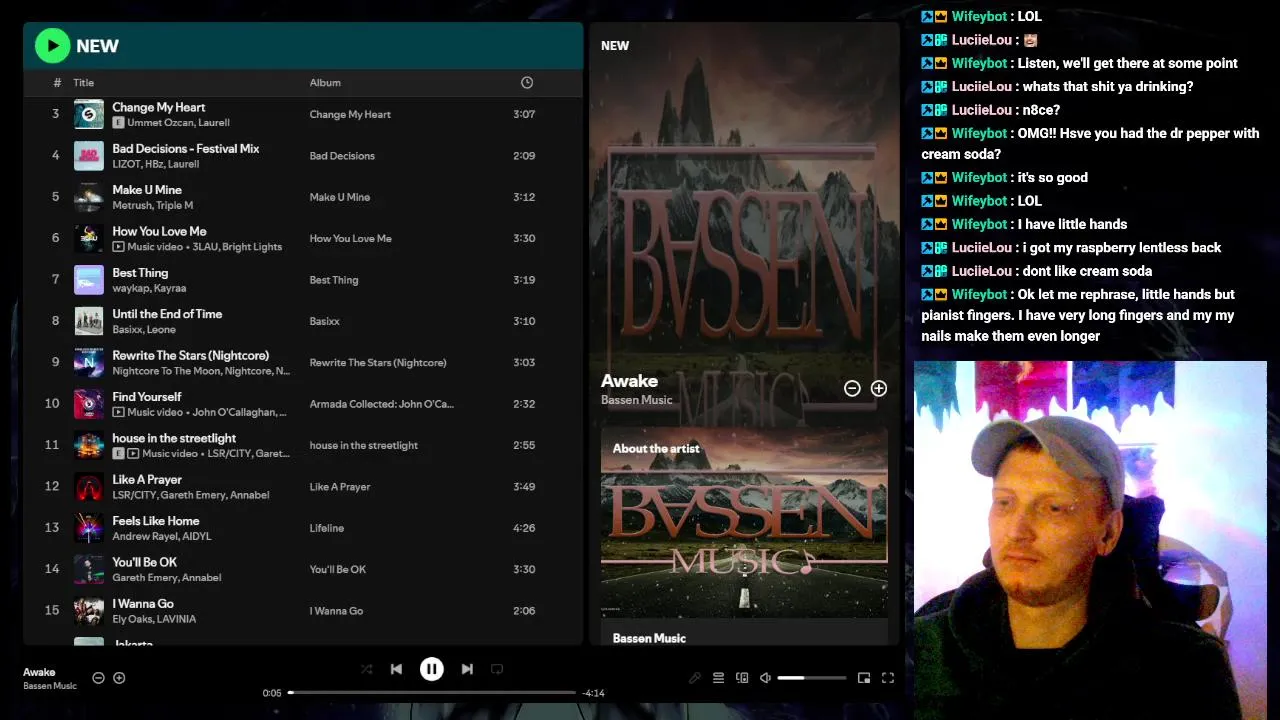The width and height of the screenshot is (1280, 720).
Task: Open artist link waykap, Kayraa
Action: point(149,288)
